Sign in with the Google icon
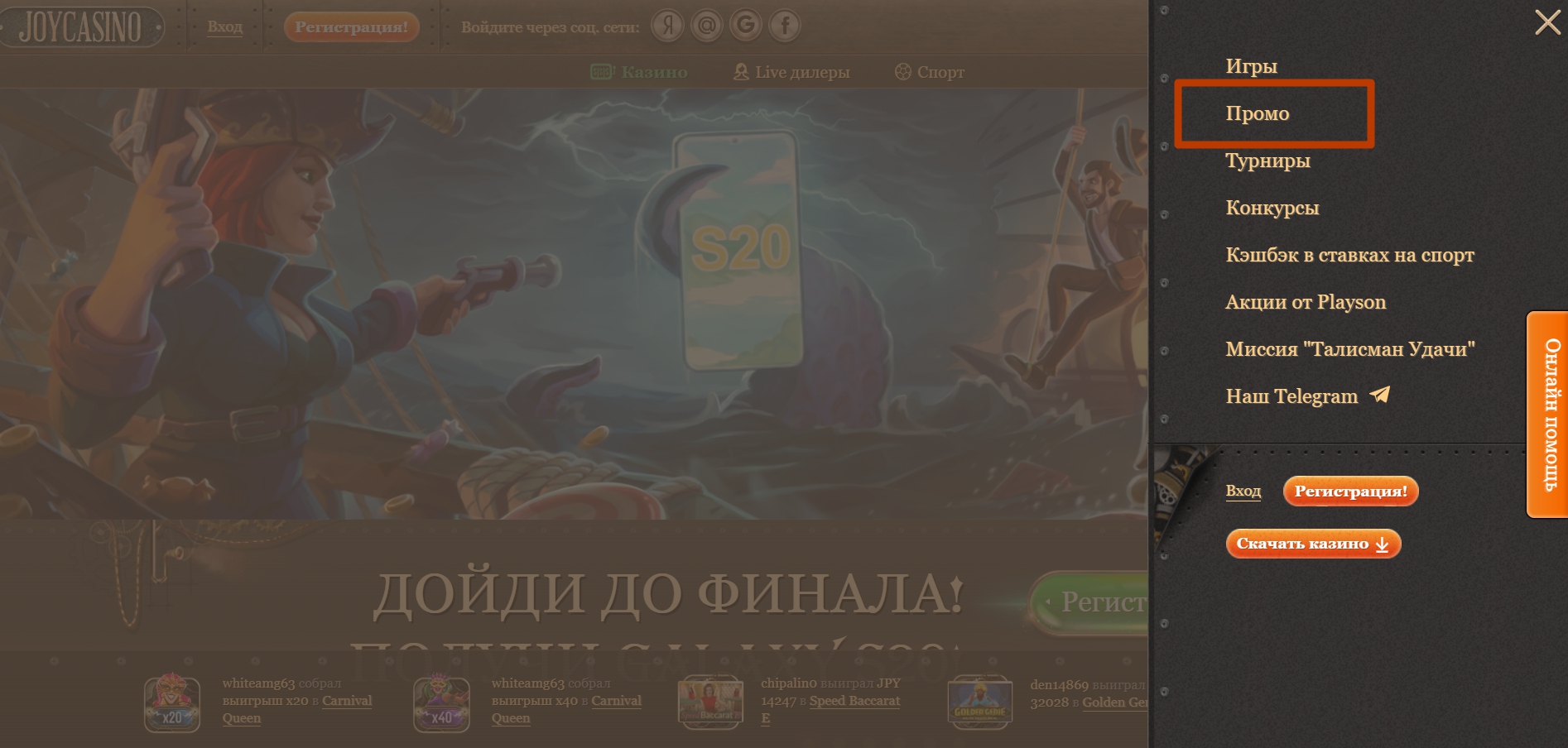The width and height of the screenshot is (1568, 748). (746, 26)
